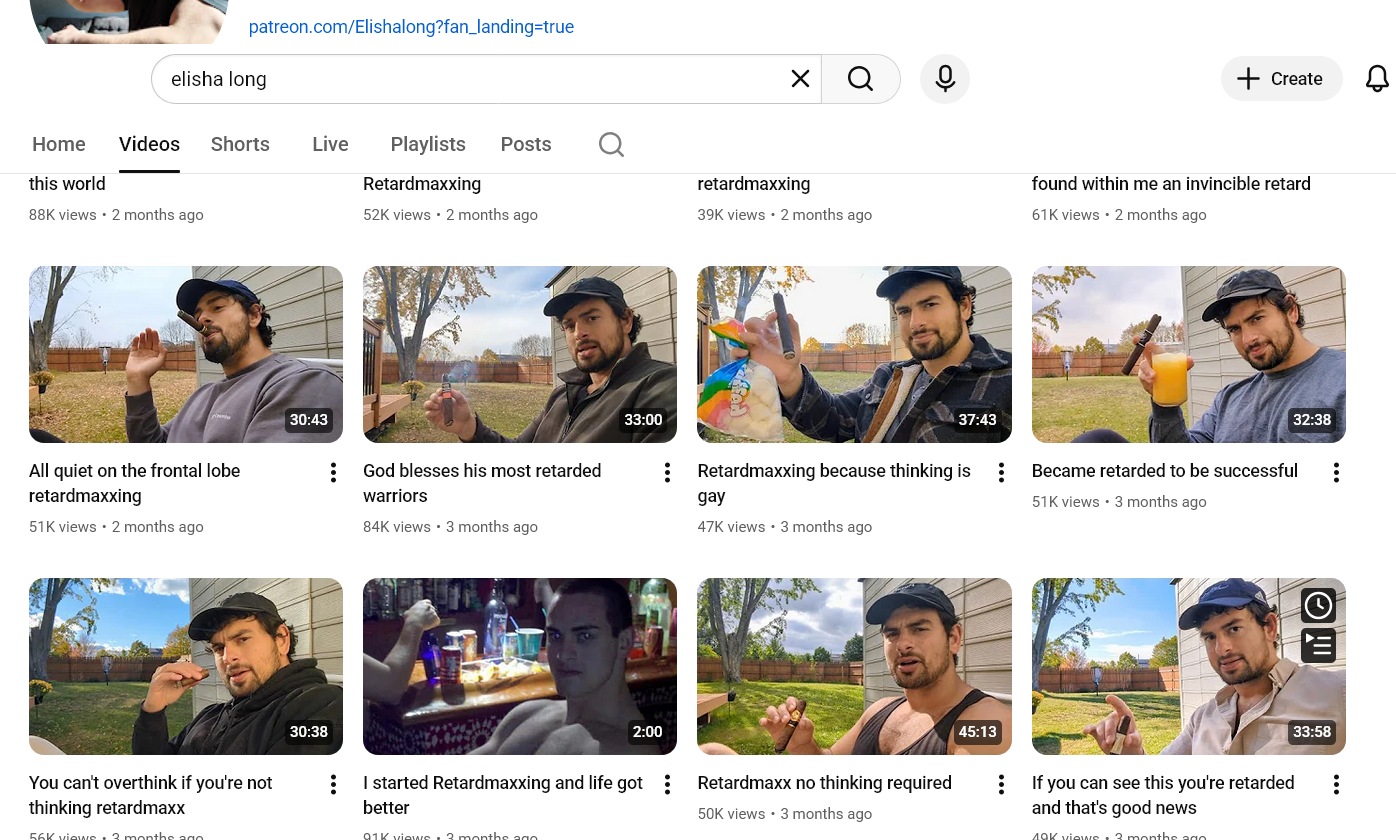Open the Posts tab

tap(526, 144)
